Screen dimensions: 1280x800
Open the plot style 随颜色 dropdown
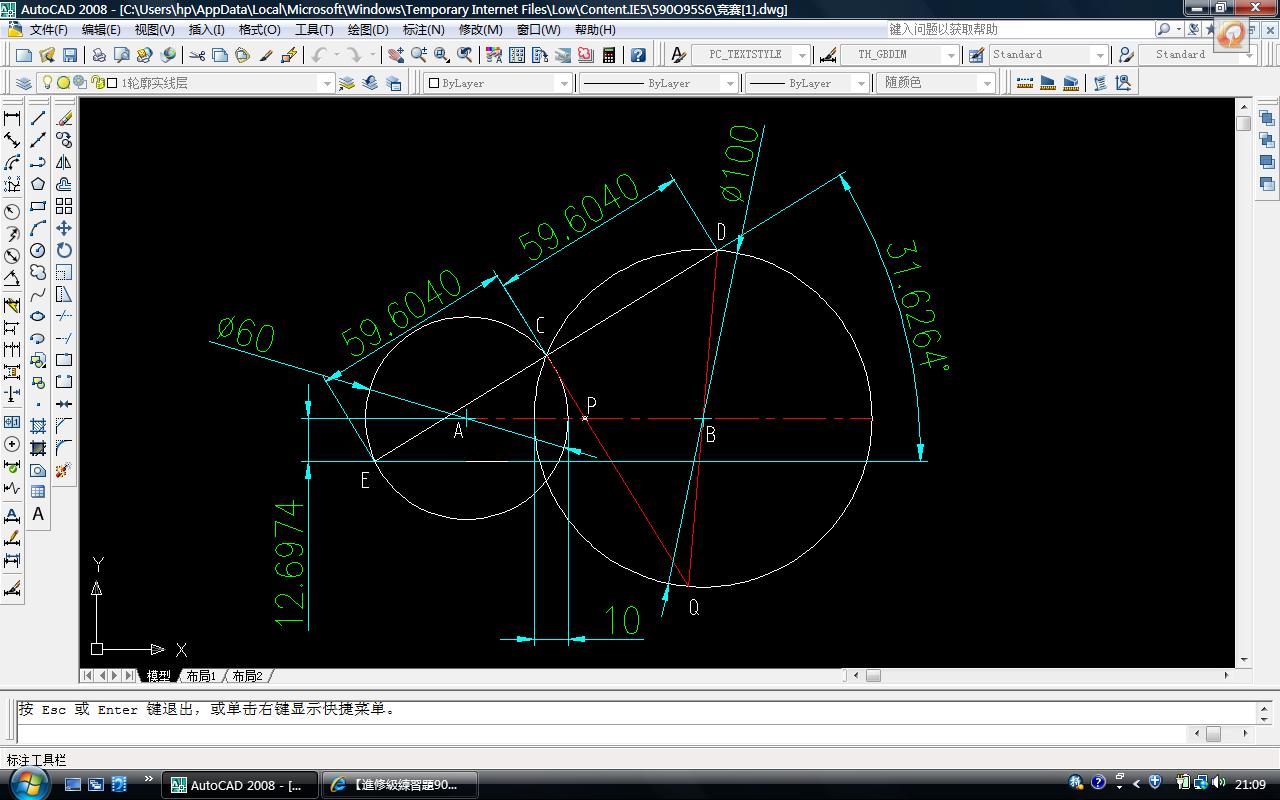[x=988, y=83]
